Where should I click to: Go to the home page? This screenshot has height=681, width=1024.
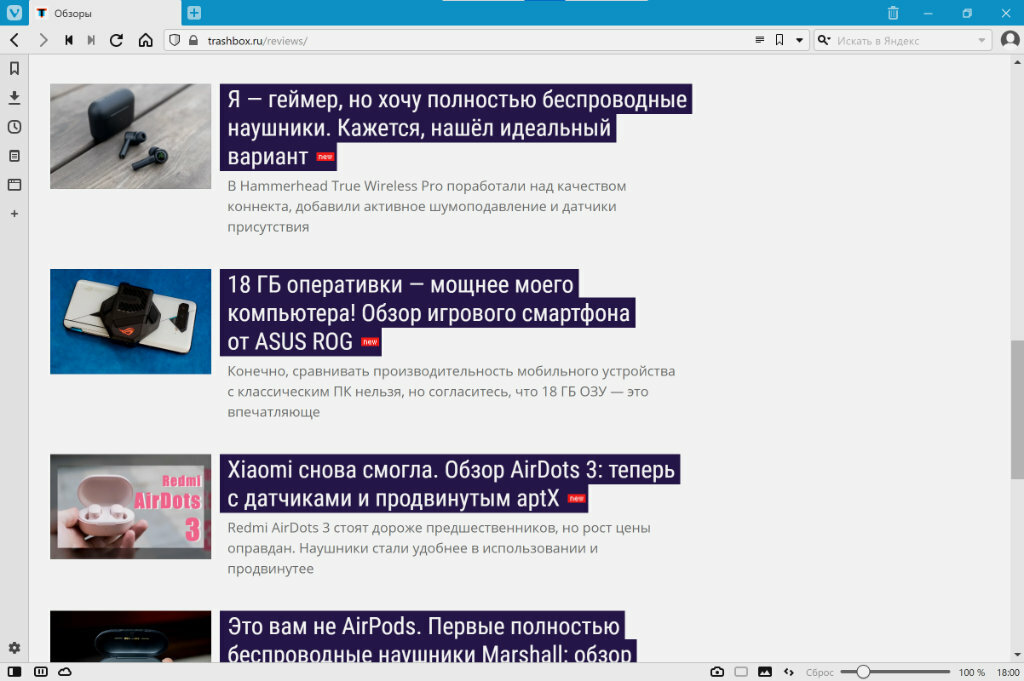[x=146, y=40]
